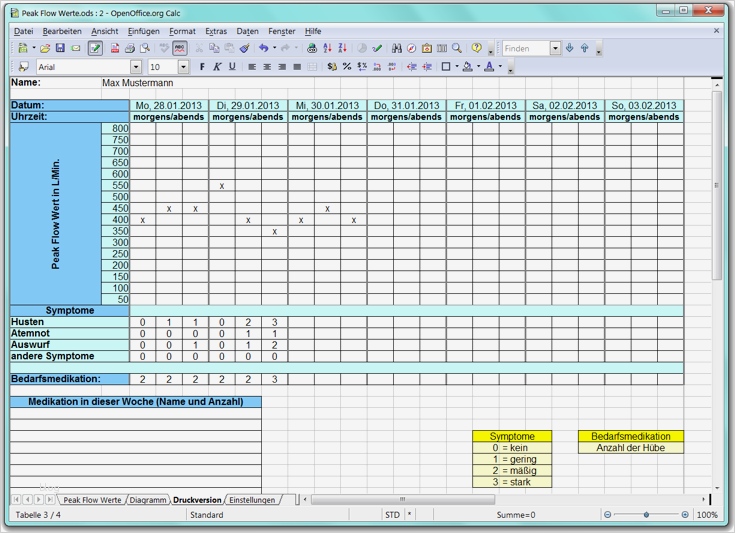Export directly as PDF icon
Image resolution: width=735 pixels, height=533 pixels.
coord(115,48)
